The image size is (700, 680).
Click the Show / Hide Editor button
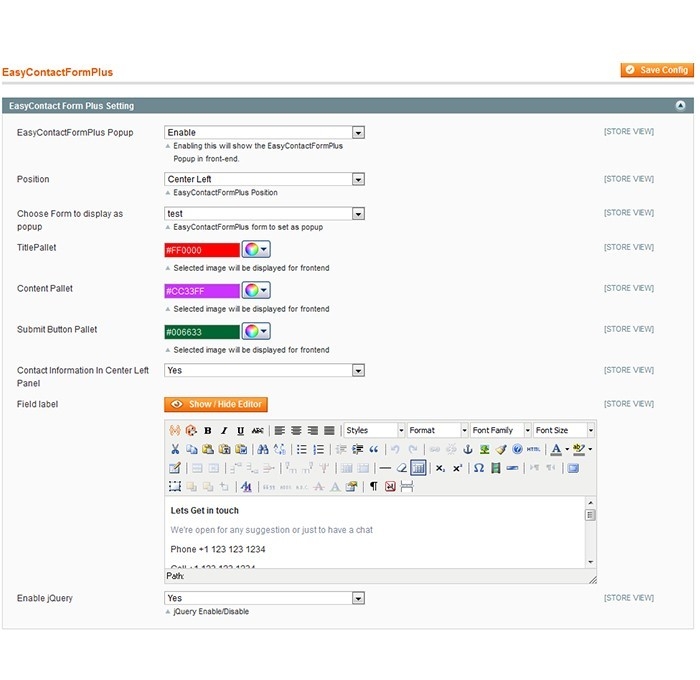pos(216,405)
